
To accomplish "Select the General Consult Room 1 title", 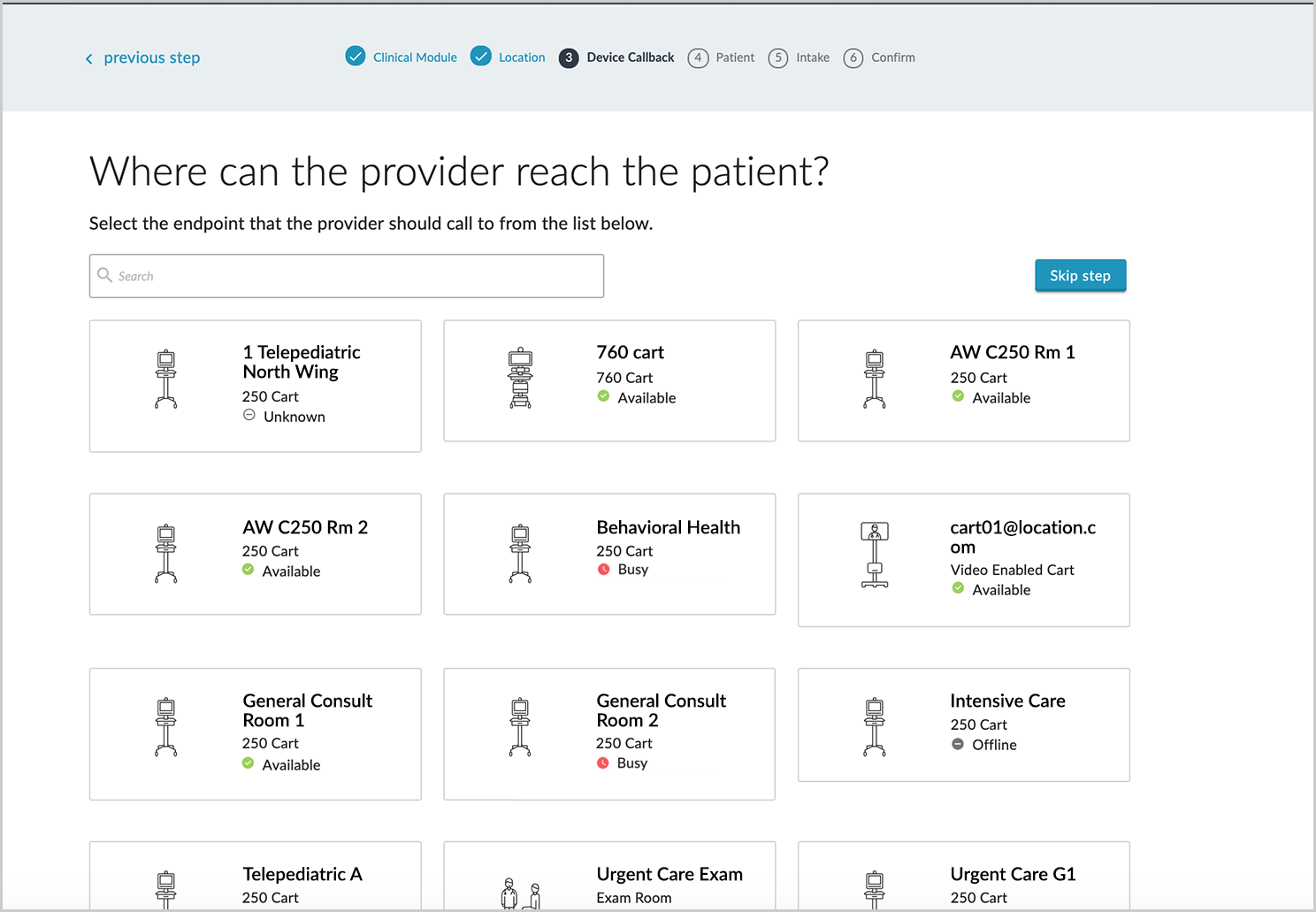I will coord(307,710).
